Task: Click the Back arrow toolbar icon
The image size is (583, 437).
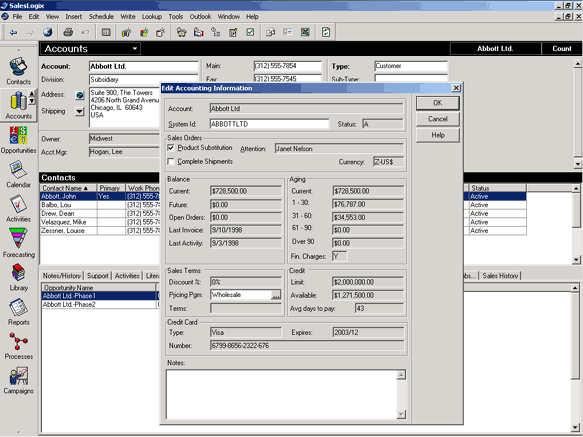Action: (x=13, y=32)
